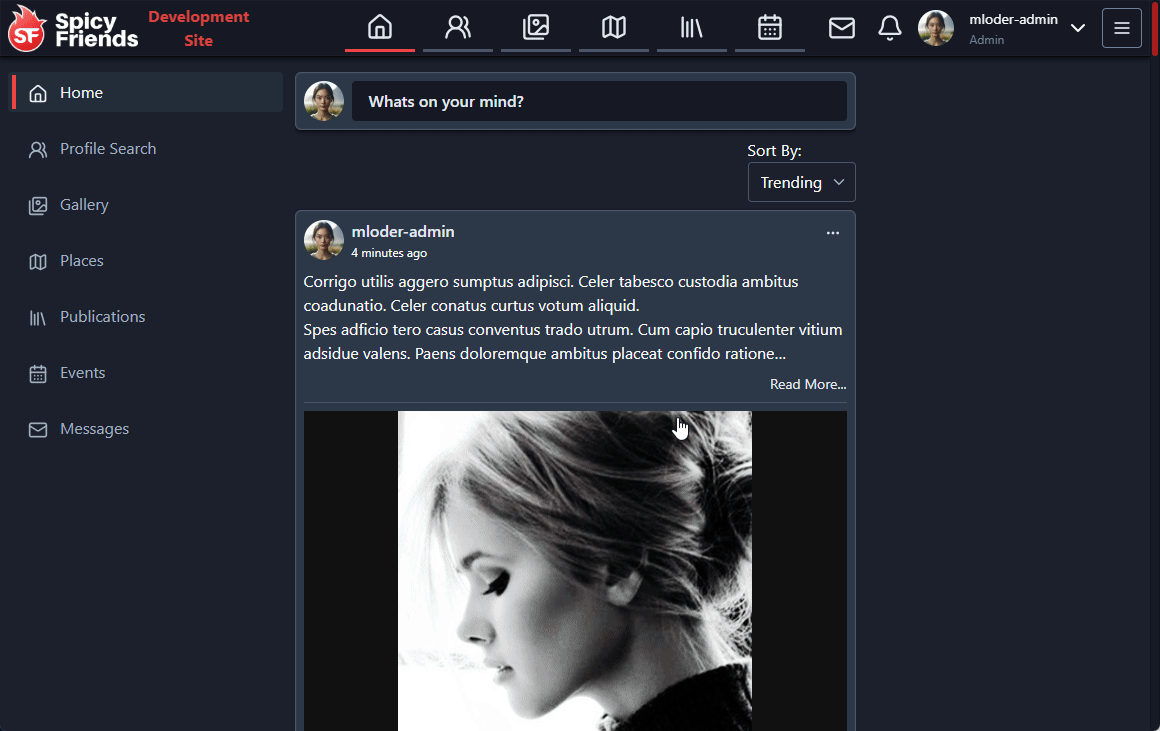This screenshot has height=731, width=1160.
Task: Open profile search icon in top navigation
Action: pos(458,27)
